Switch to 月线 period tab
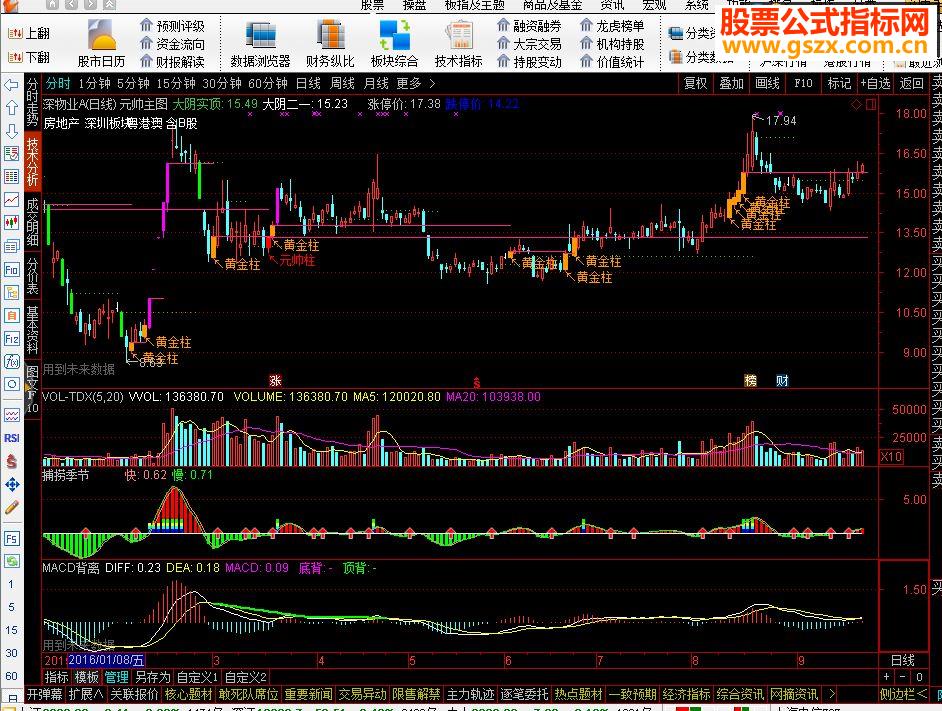Image resolution: width=942 pixels, height=711 pixels. tap(376, 84)
